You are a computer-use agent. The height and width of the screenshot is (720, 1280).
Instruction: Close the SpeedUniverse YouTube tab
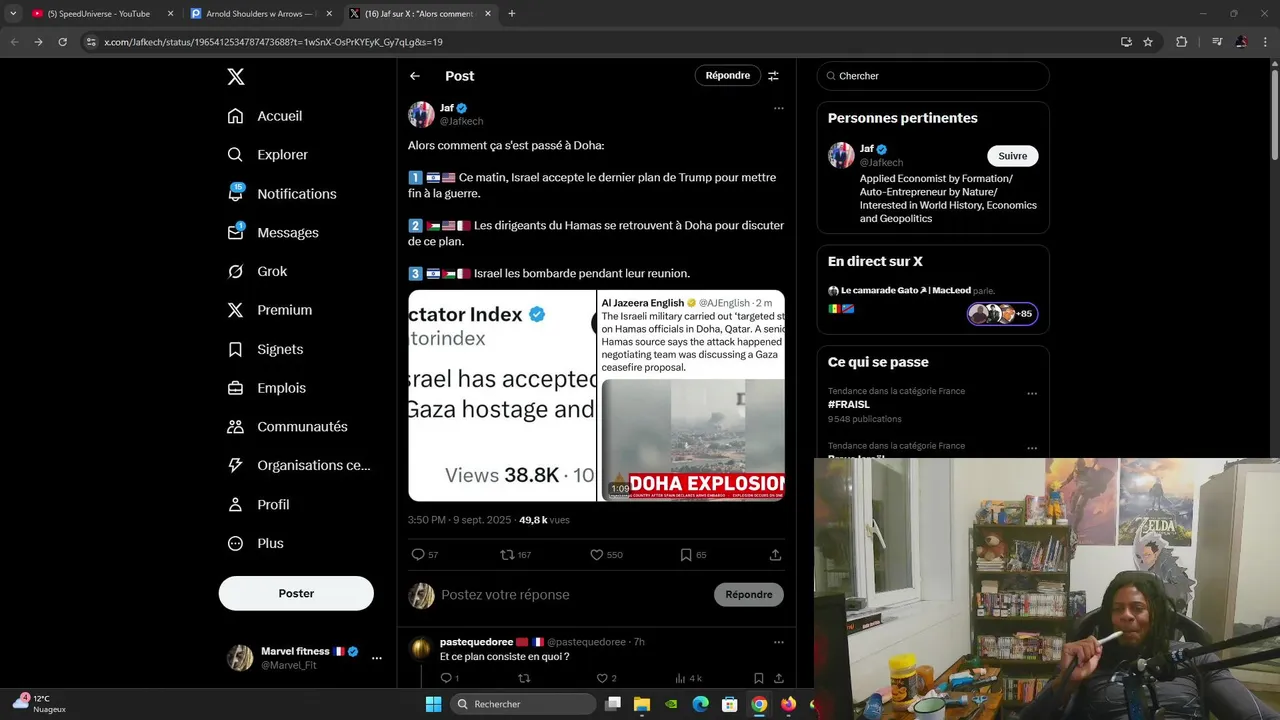[x=170, y=14]
